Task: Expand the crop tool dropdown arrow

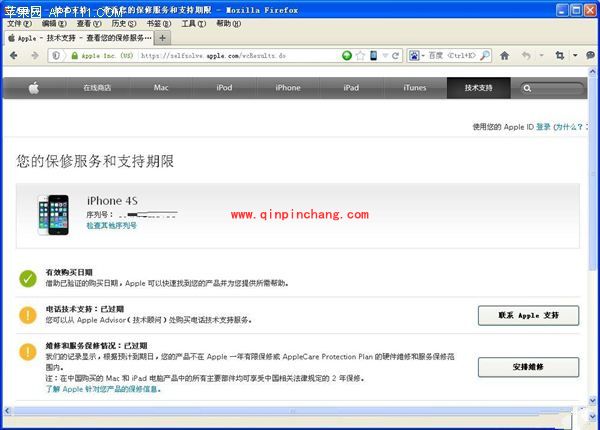Action: click(x=575, y=56)
